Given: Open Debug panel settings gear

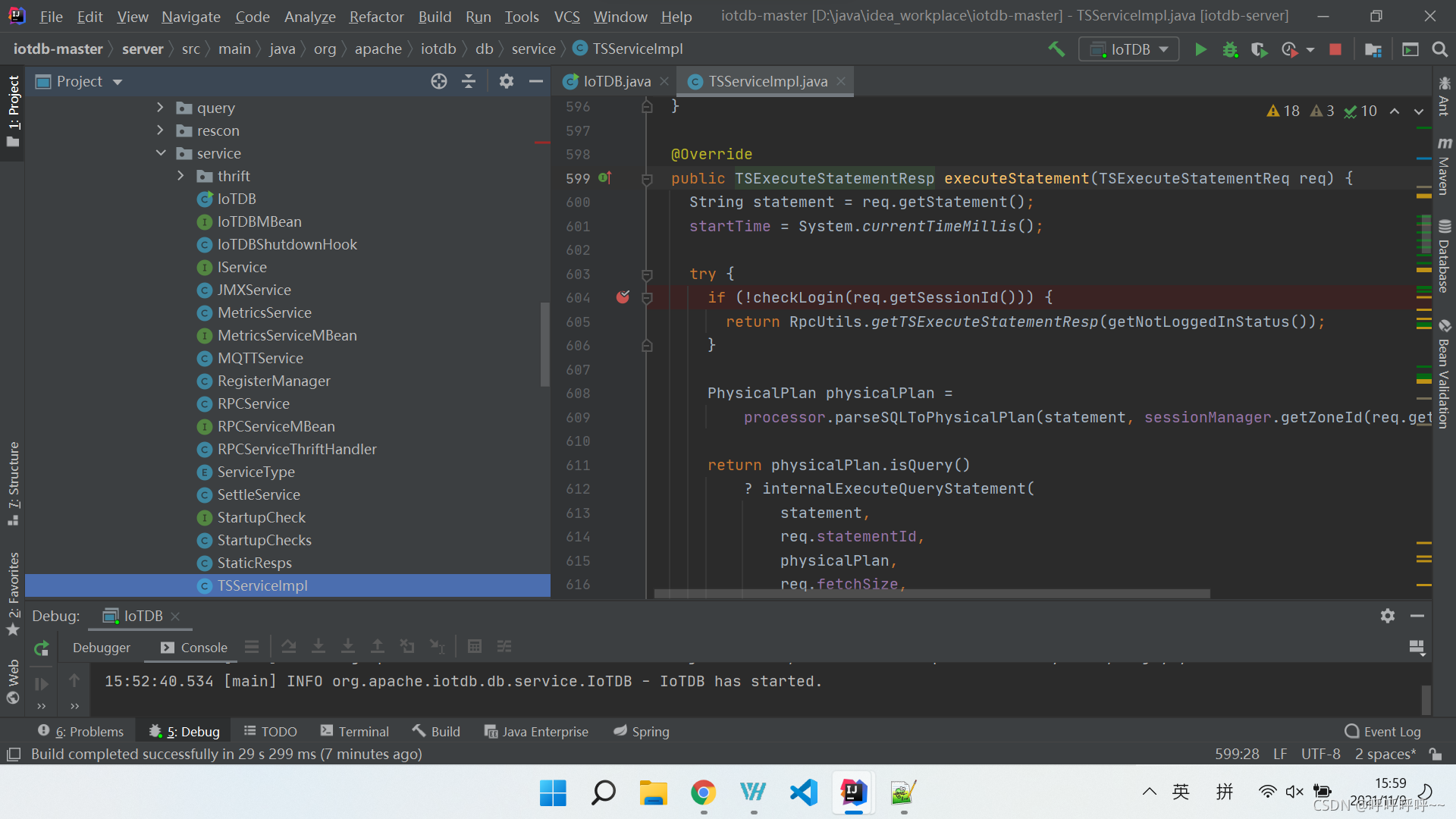Looking at the screenshot, I should [x=1388, y=616].
